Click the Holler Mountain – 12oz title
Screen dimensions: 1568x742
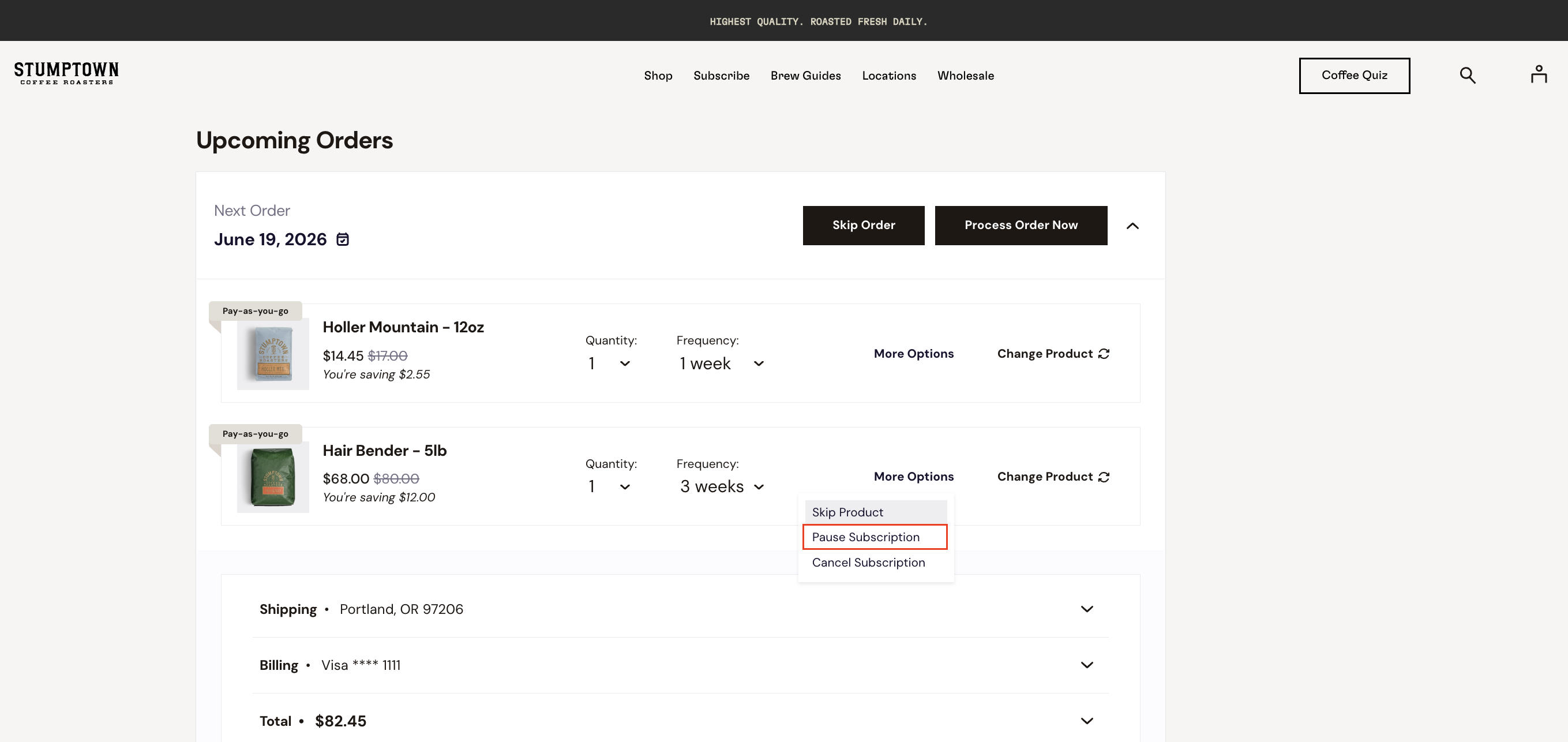click(403, 327)
